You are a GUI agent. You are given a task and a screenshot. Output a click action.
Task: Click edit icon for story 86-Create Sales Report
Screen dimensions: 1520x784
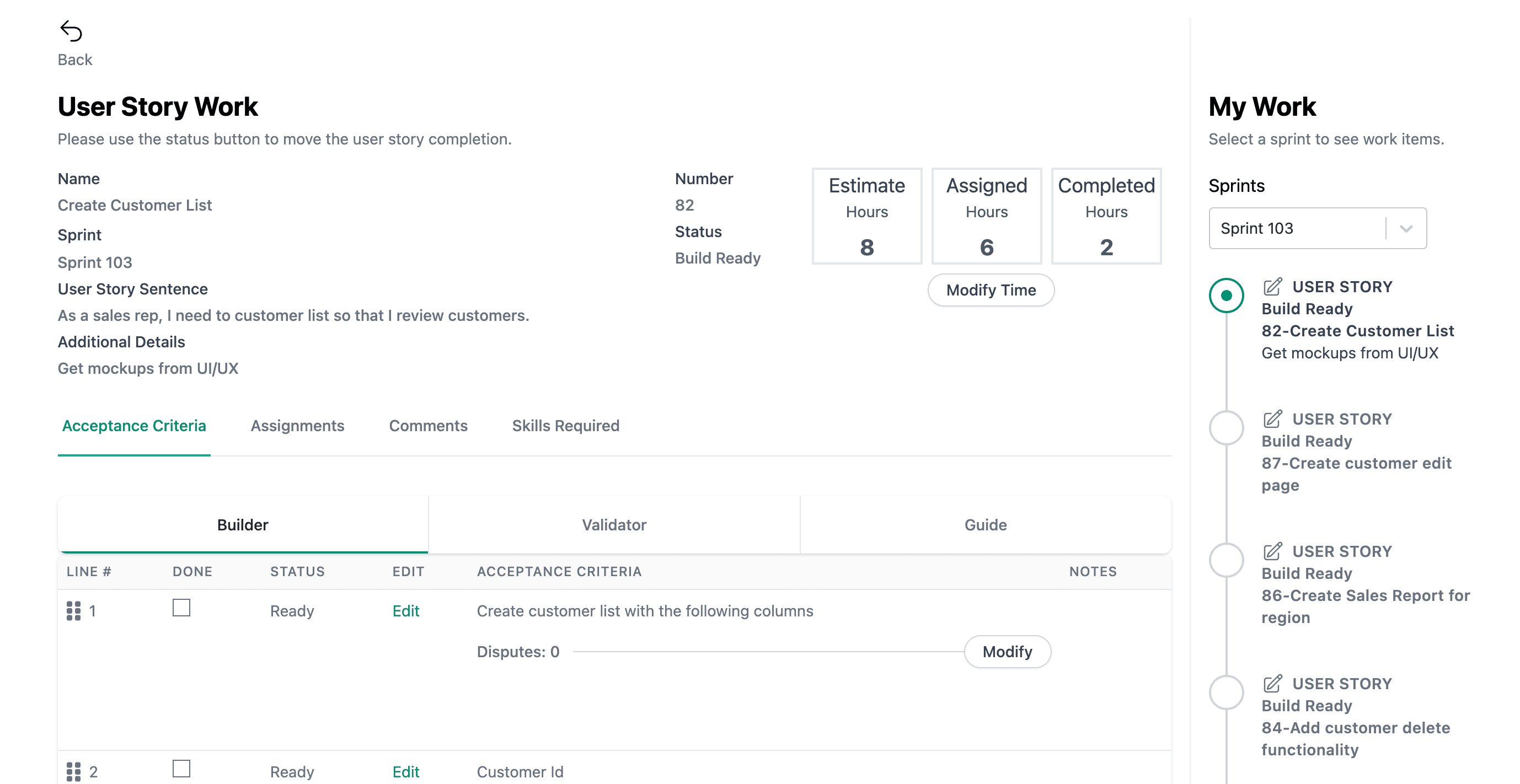coord(1272,551)
